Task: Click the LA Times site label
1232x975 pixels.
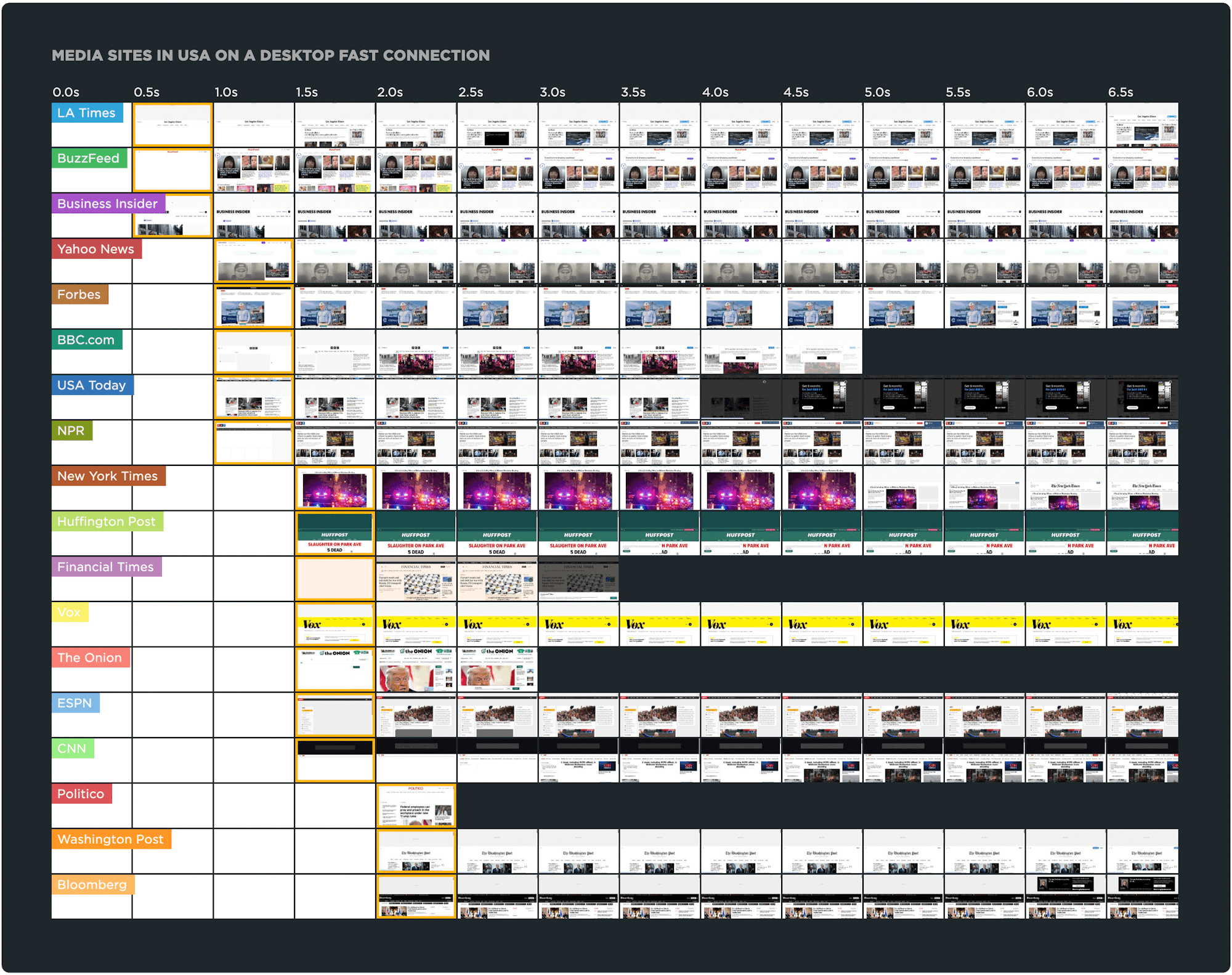Action: (87, 113)
